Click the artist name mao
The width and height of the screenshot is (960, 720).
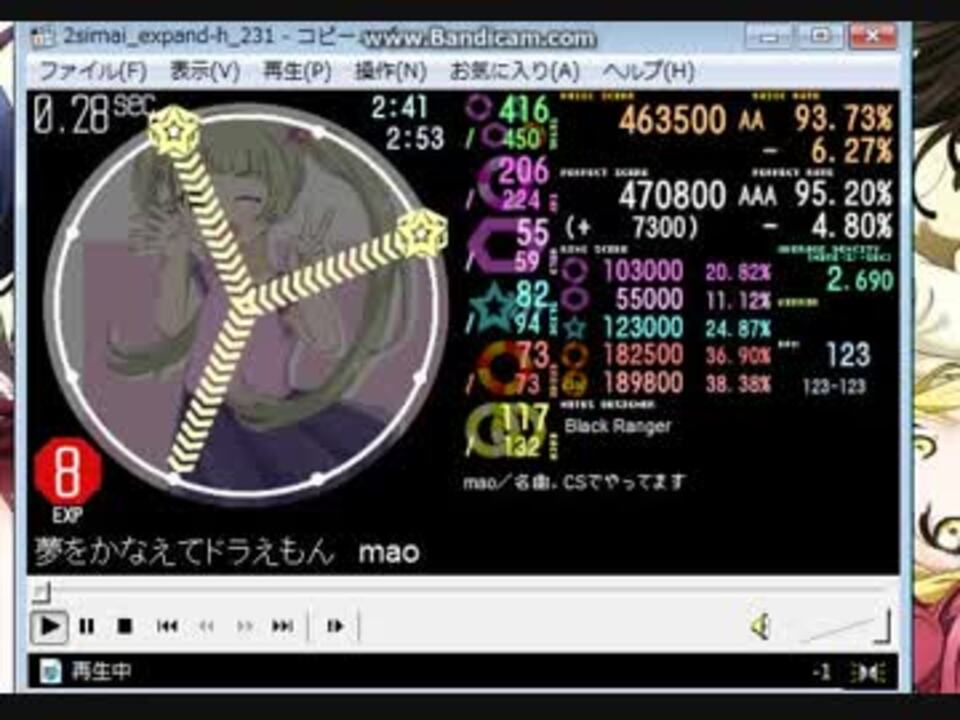389,552
